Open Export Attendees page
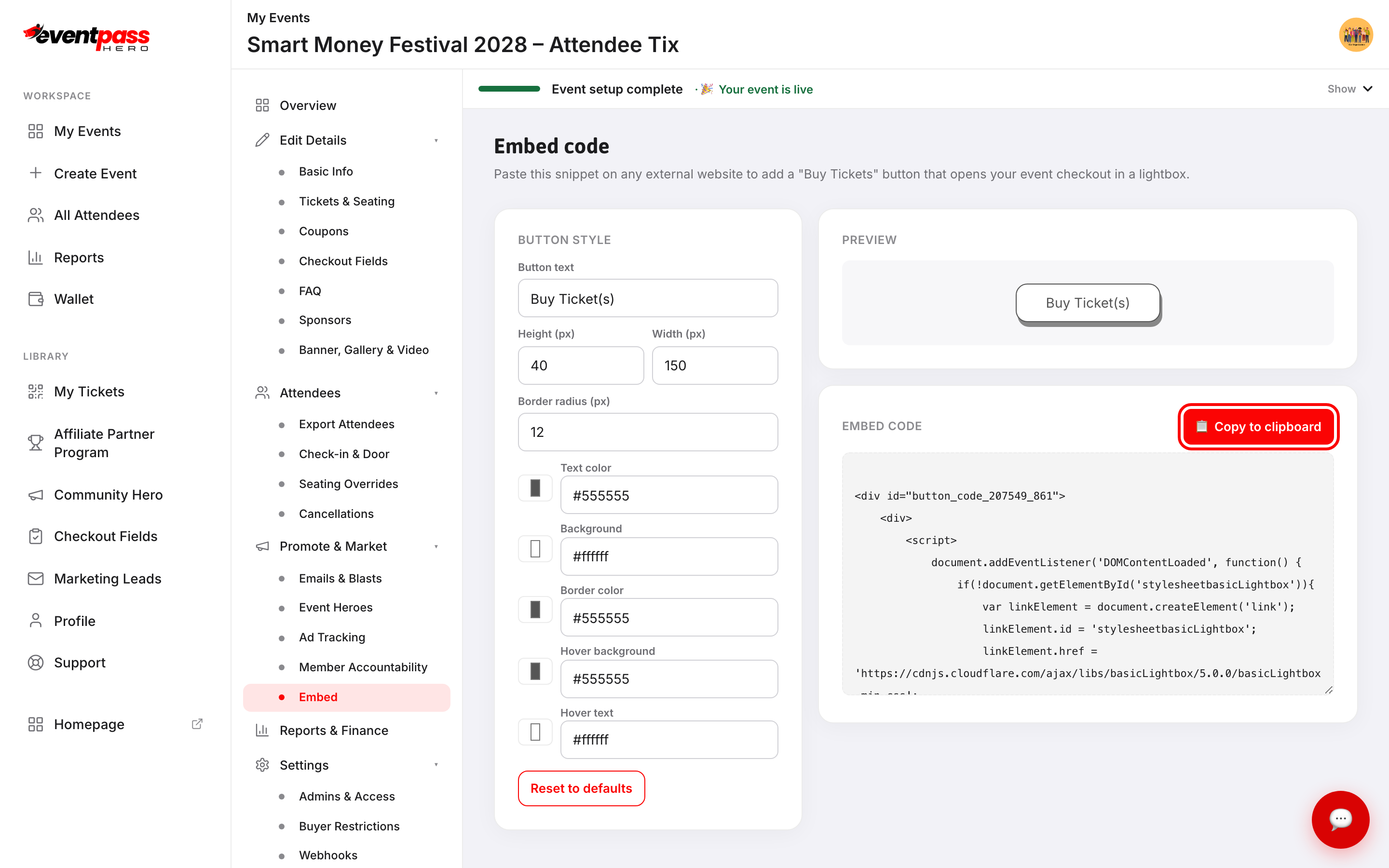Viewport: 1389px width, 868px height. point(347,424)
